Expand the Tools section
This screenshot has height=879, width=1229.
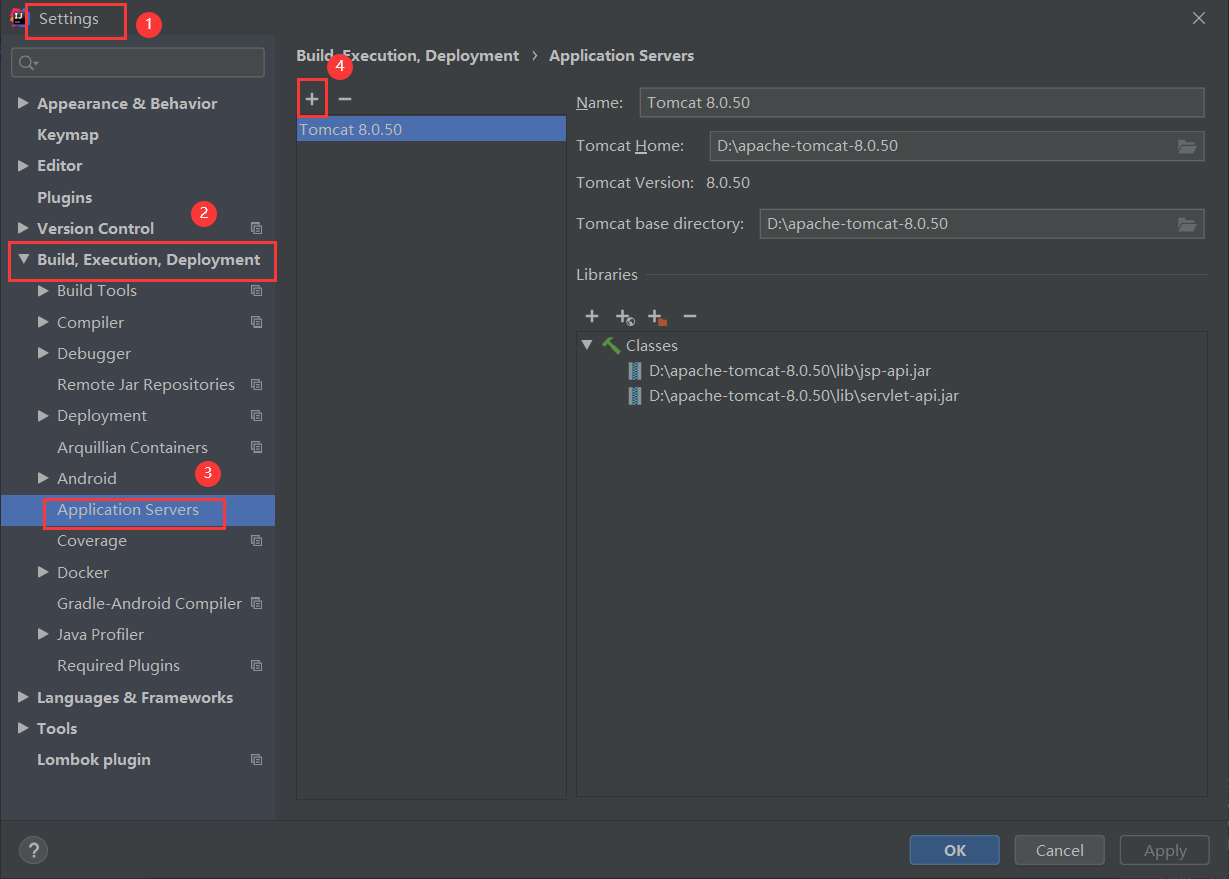23,728
